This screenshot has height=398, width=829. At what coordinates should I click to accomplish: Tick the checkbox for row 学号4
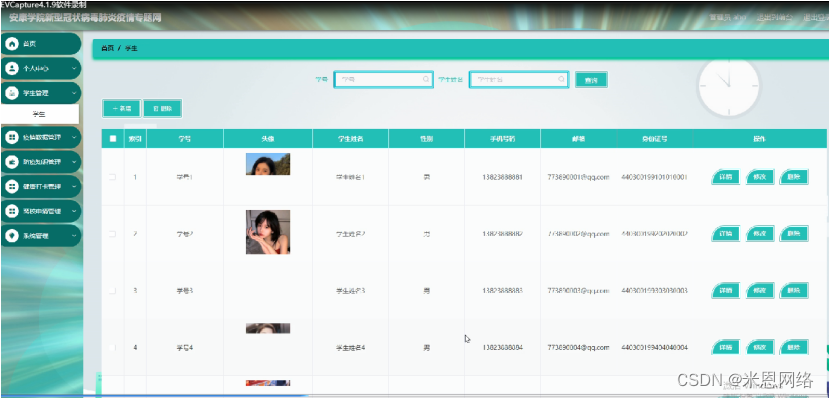[x=113, y=347]
